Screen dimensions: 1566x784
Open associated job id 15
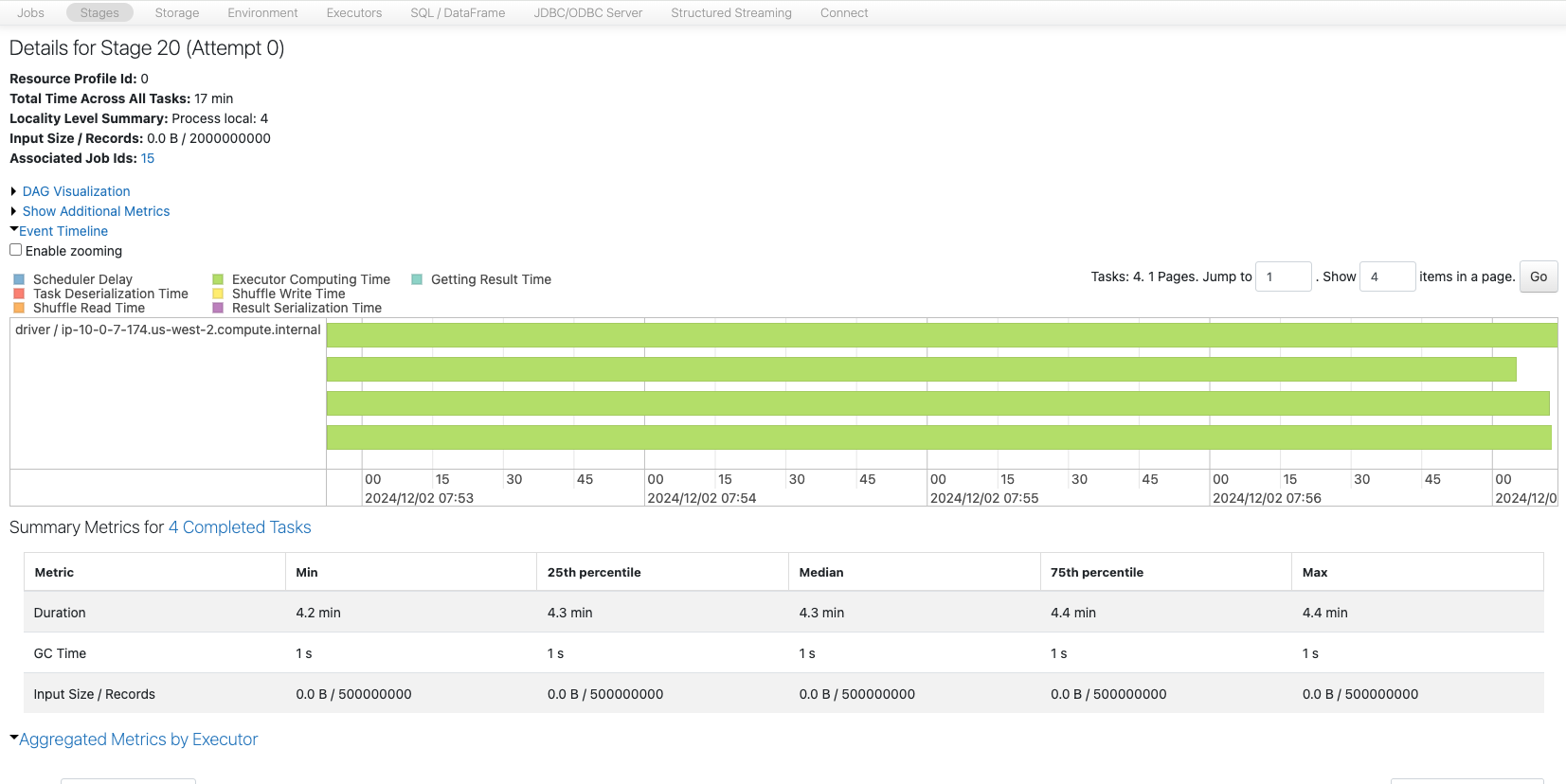click(148, 158)
